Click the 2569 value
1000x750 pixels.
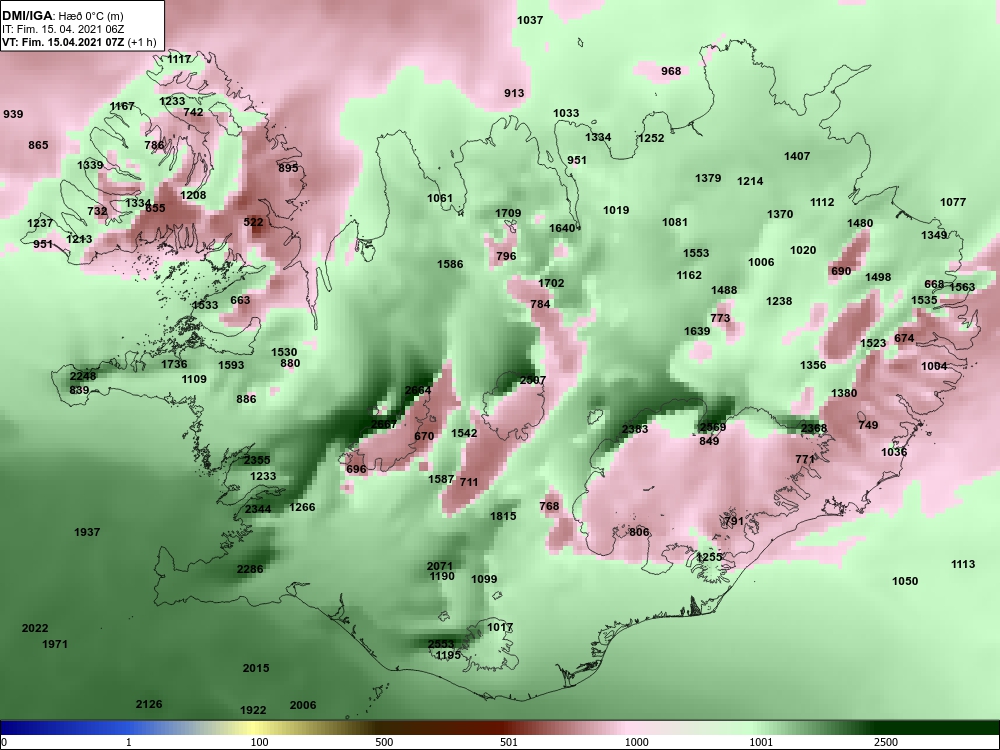pyautogui.click(x=713, y=428)
